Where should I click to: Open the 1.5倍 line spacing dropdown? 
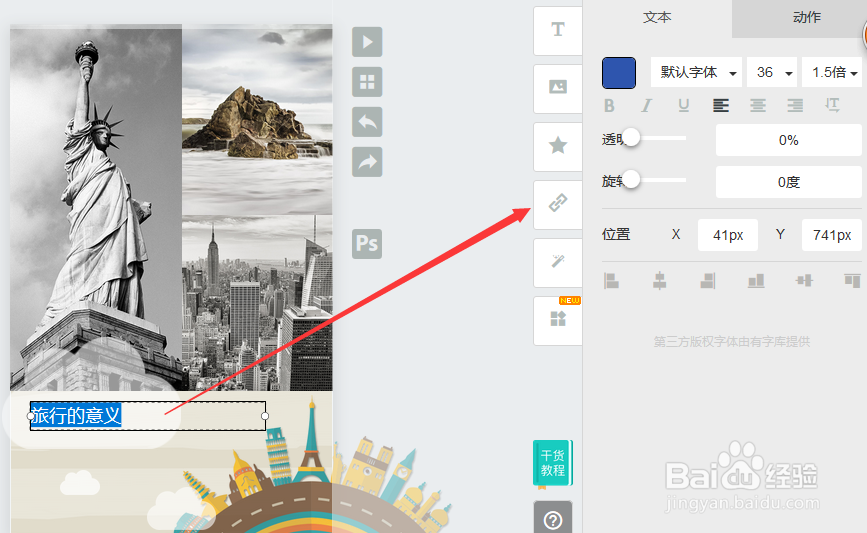click(x=832, y=72)
